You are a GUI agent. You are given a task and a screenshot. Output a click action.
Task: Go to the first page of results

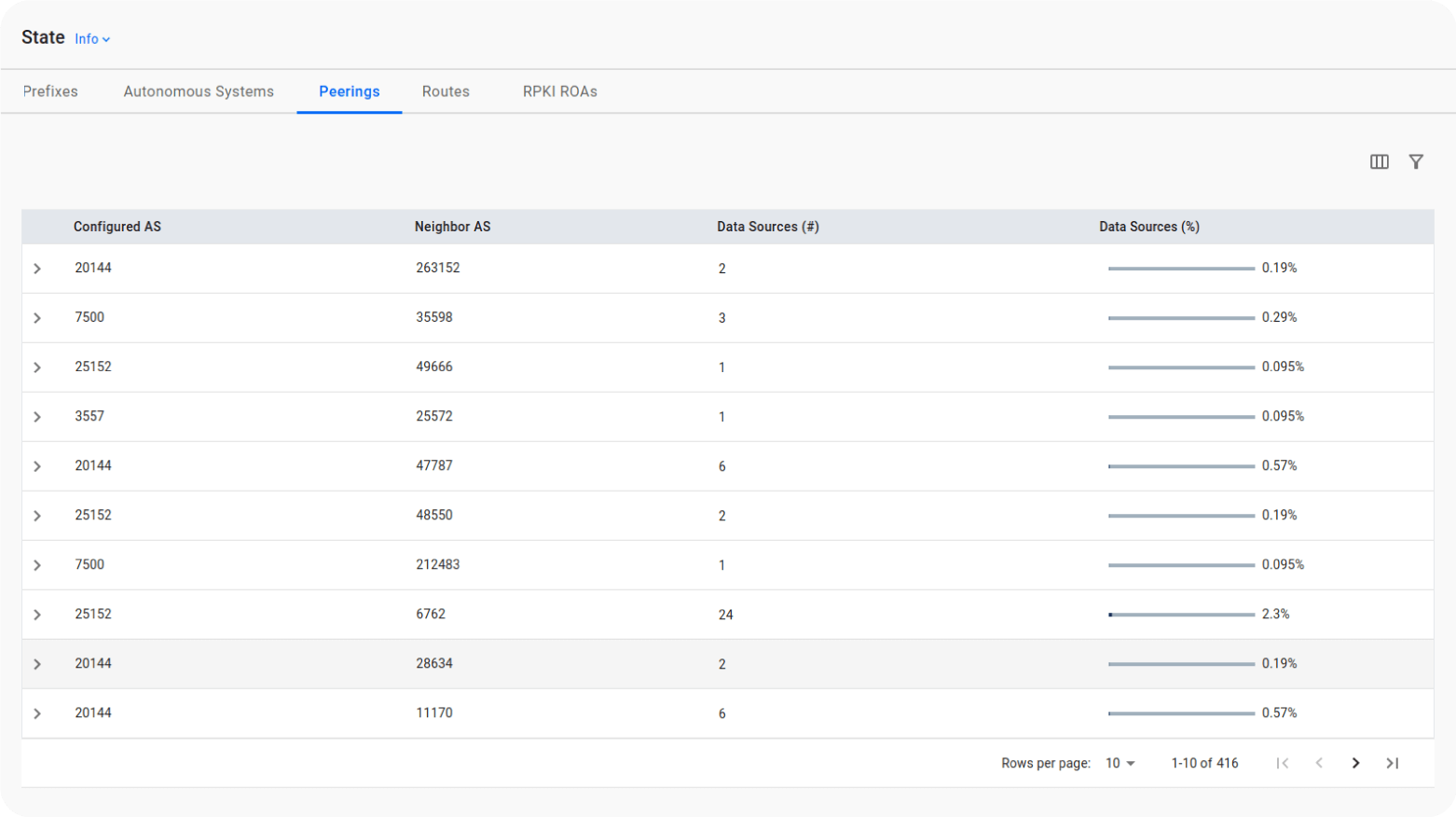(x=1283, y=763)
